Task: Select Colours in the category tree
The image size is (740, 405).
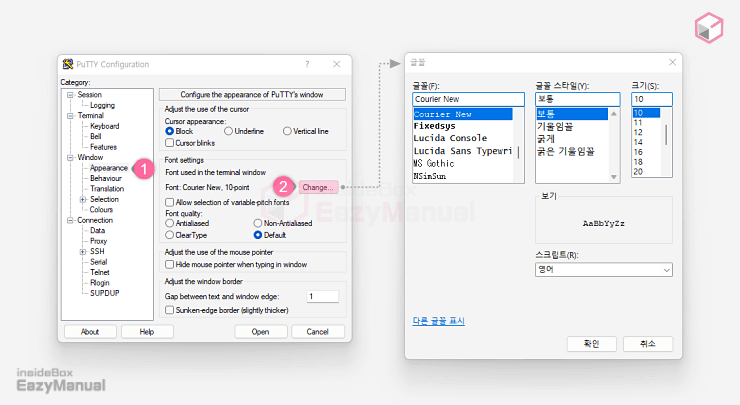Action: [x=101, y=210]
